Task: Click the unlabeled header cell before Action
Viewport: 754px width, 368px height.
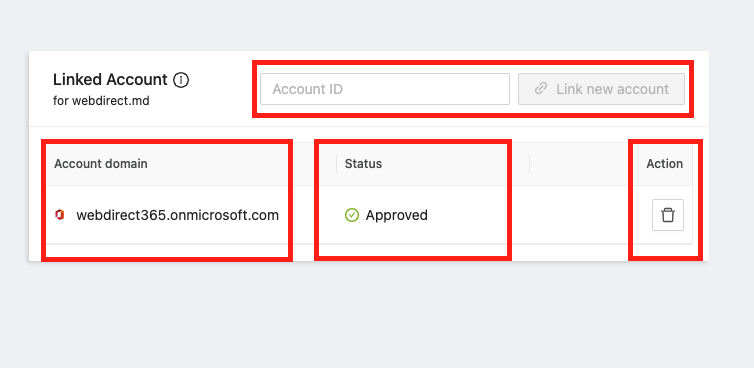Action: click(x=579, y=164)
